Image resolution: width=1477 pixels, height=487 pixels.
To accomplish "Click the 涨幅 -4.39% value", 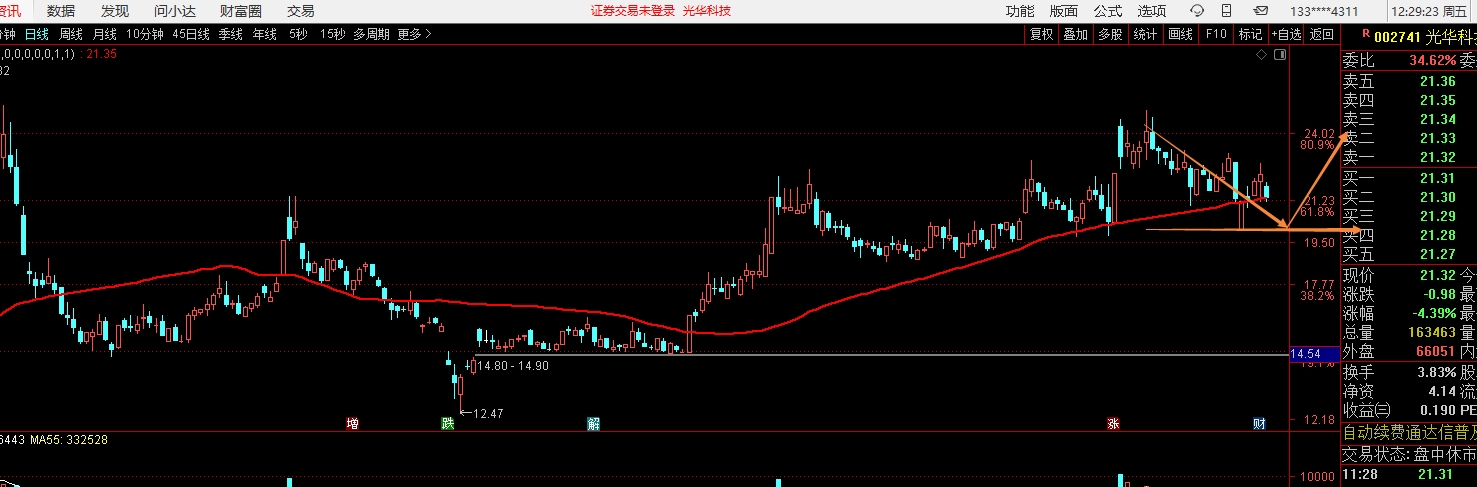I will [1433, 313].
